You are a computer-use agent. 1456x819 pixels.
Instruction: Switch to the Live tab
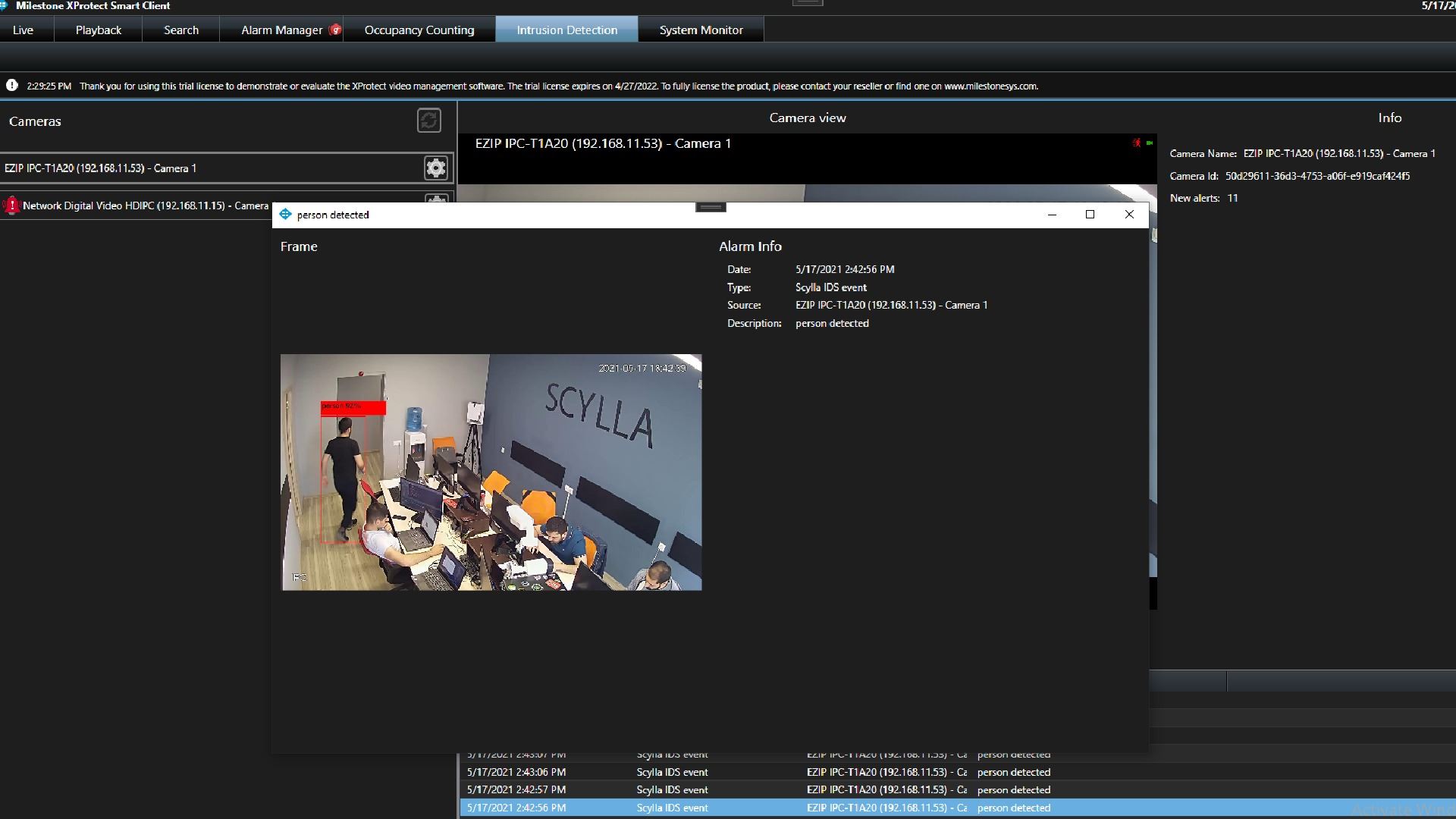pyautogui.click(x=23, y=30)
